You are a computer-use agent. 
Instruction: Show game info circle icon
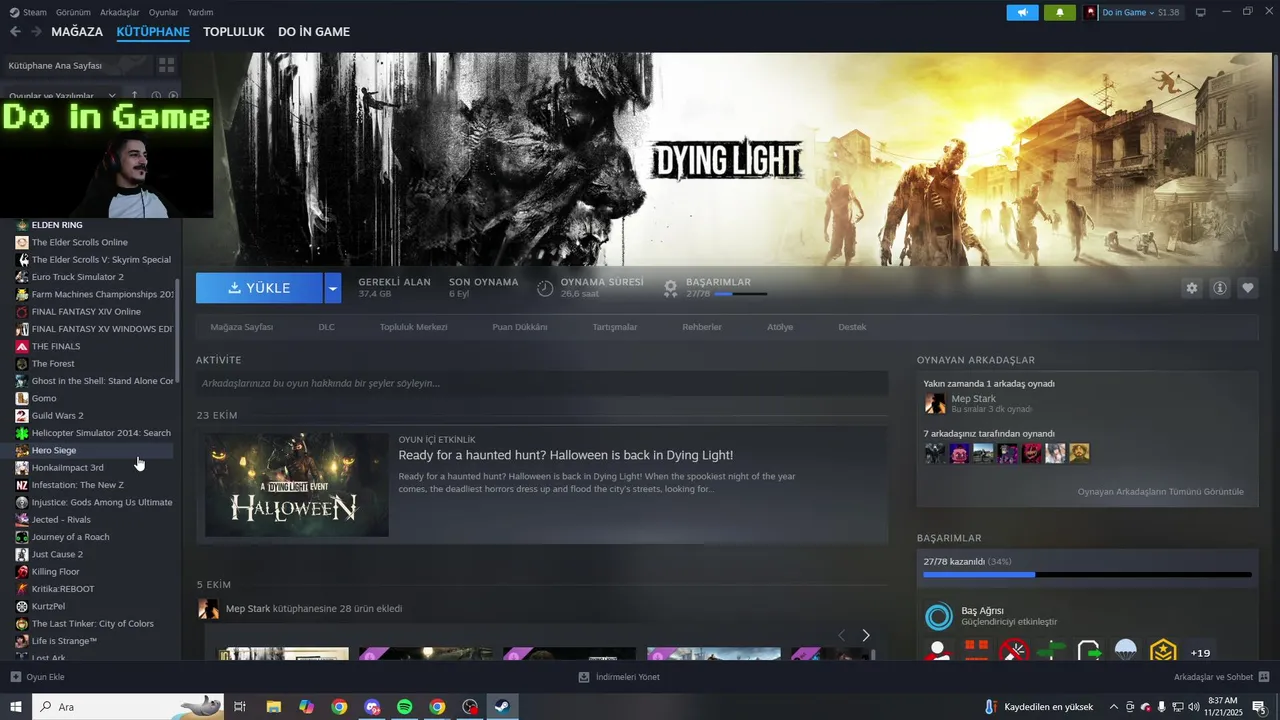click(1220, 288)
